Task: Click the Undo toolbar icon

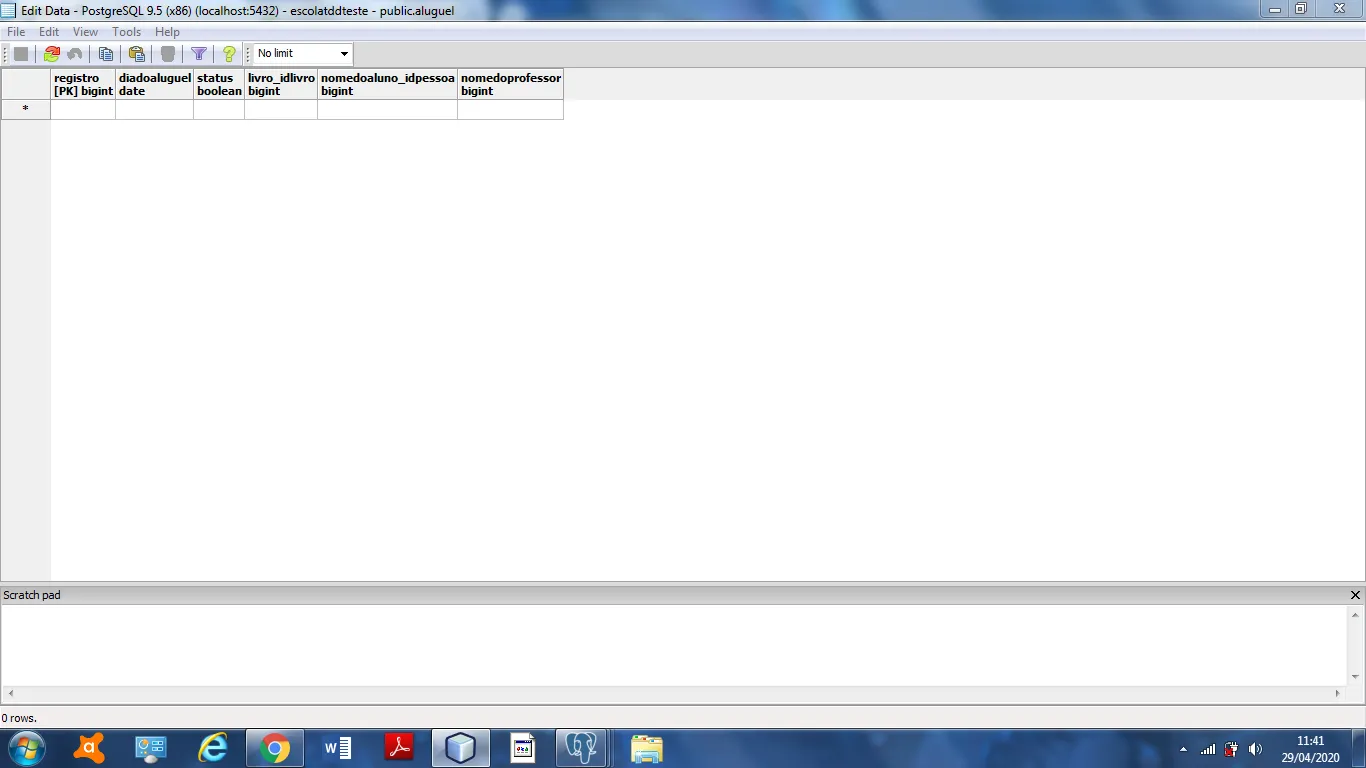Action: [74, 54]
